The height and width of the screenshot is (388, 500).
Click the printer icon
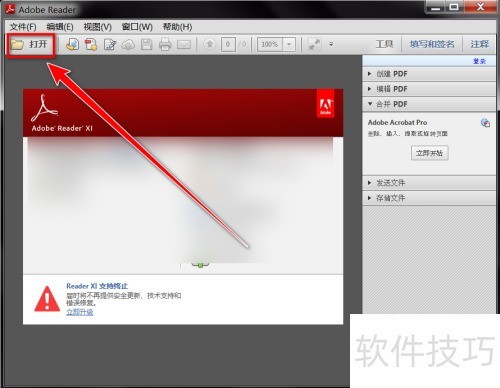(165, 44)
